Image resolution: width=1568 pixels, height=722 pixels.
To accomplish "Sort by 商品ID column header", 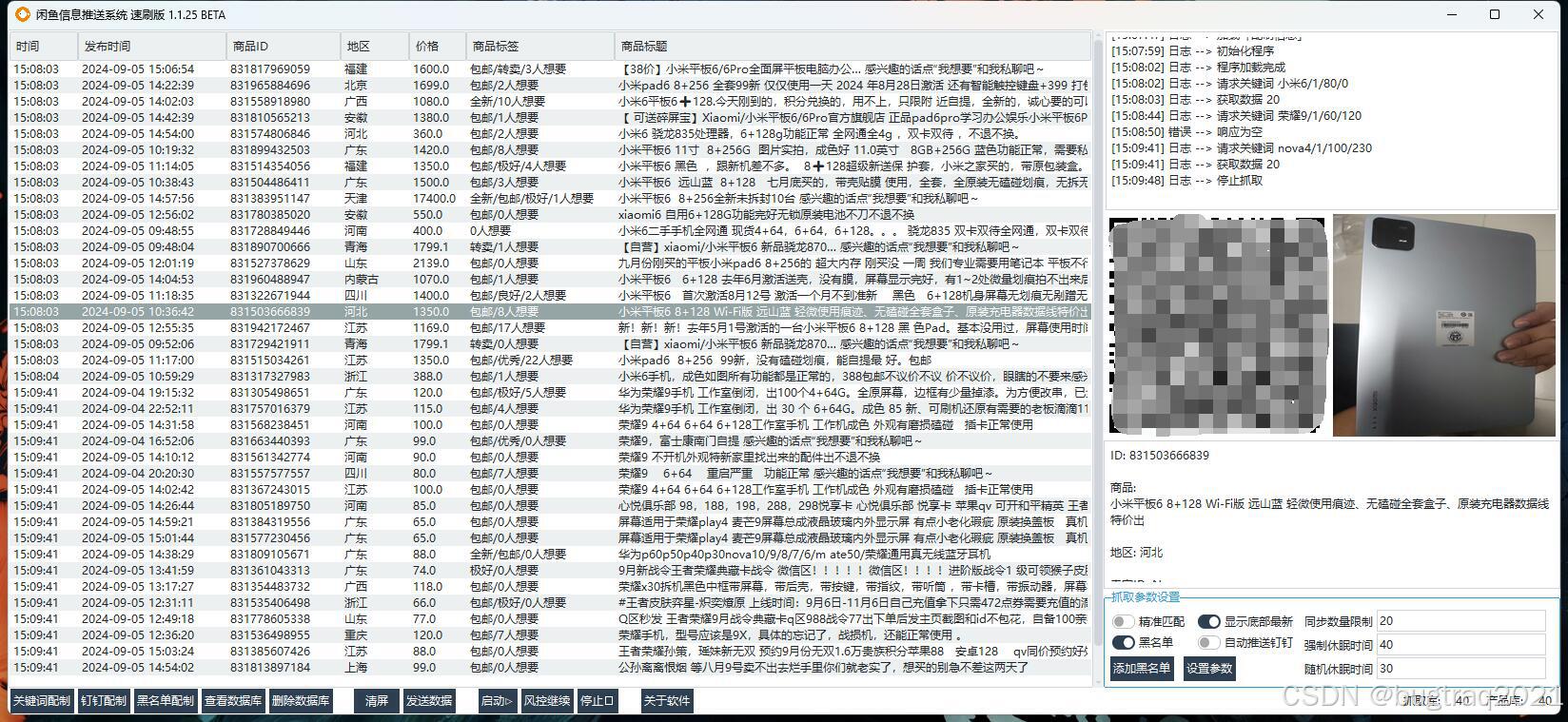I will (x=284, y=46).
